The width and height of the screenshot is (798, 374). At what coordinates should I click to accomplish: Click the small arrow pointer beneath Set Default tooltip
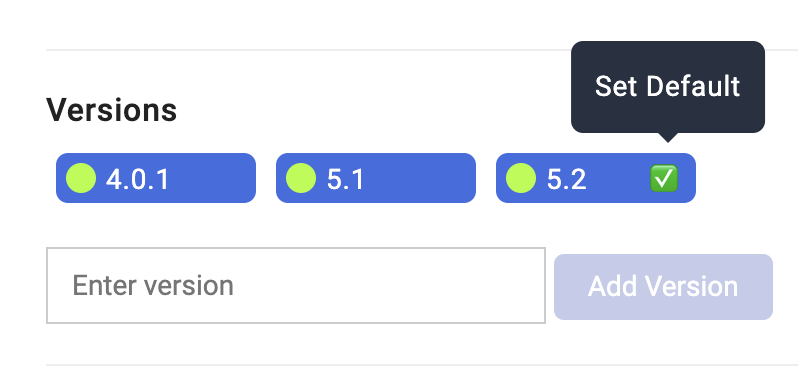668,137
